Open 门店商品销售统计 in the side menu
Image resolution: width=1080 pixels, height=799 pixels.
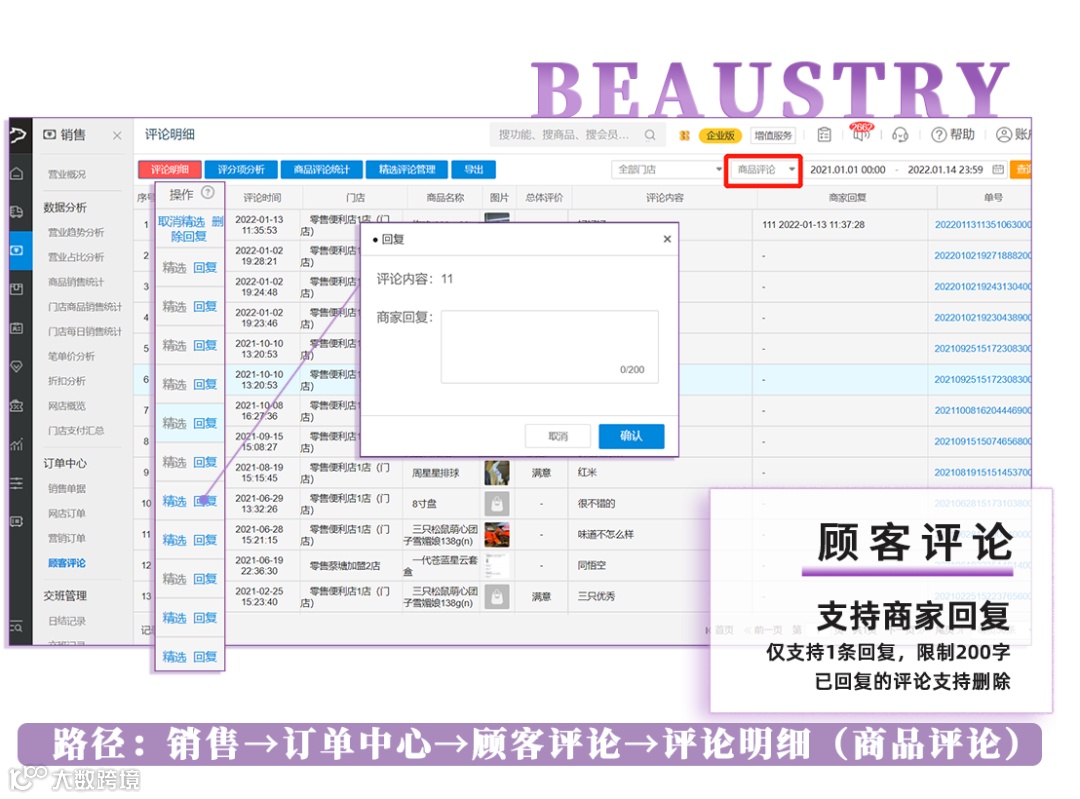(85, 307)
